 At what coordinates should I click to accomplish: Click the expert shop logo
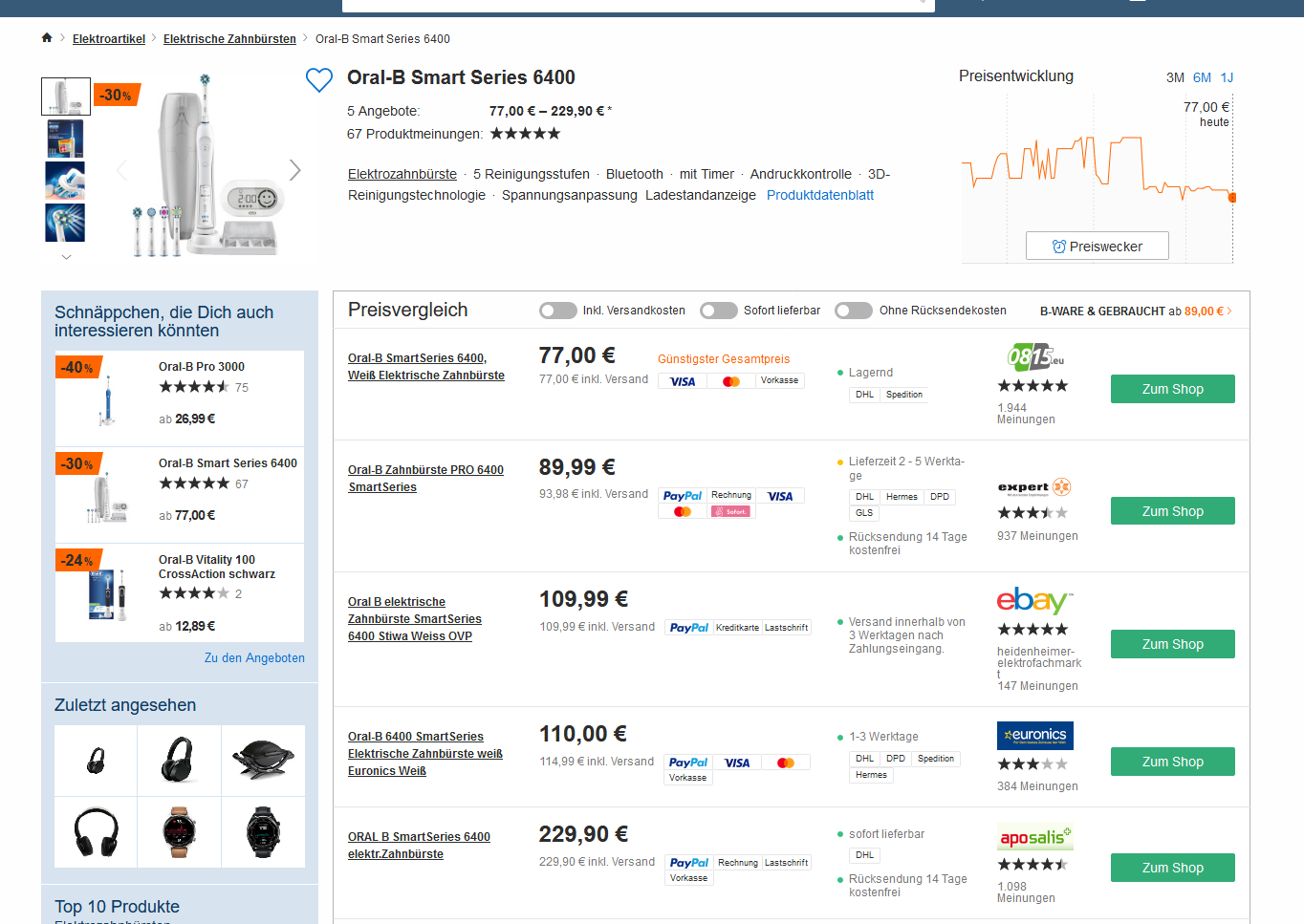(x=1033, y=487)
